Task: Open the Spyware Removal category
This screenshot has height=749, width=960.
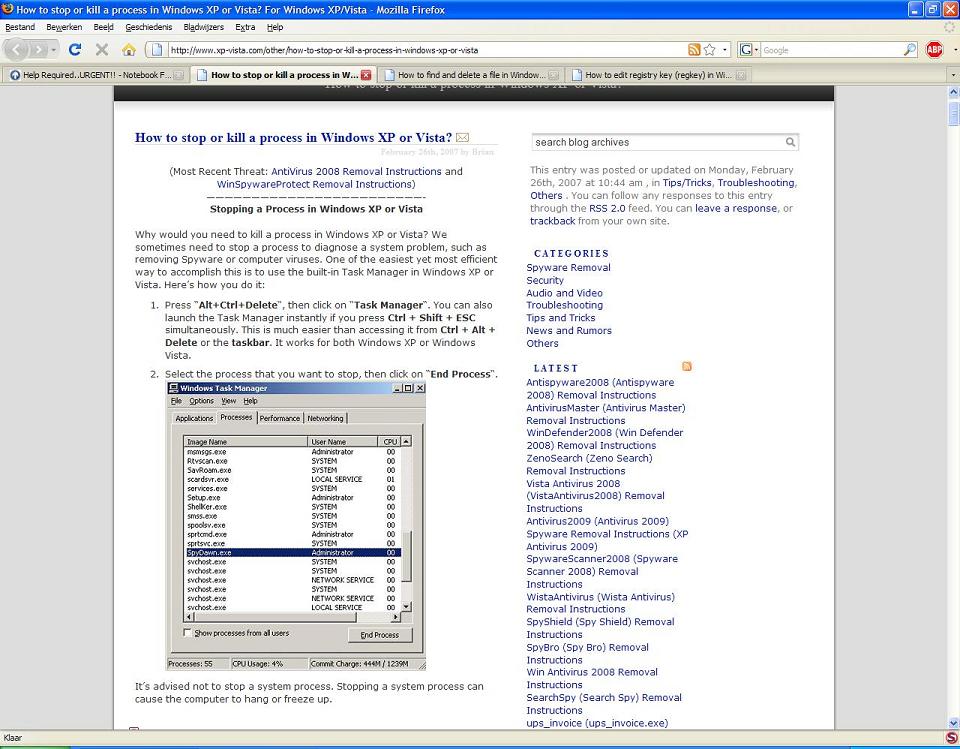Action: pos(568,268)
